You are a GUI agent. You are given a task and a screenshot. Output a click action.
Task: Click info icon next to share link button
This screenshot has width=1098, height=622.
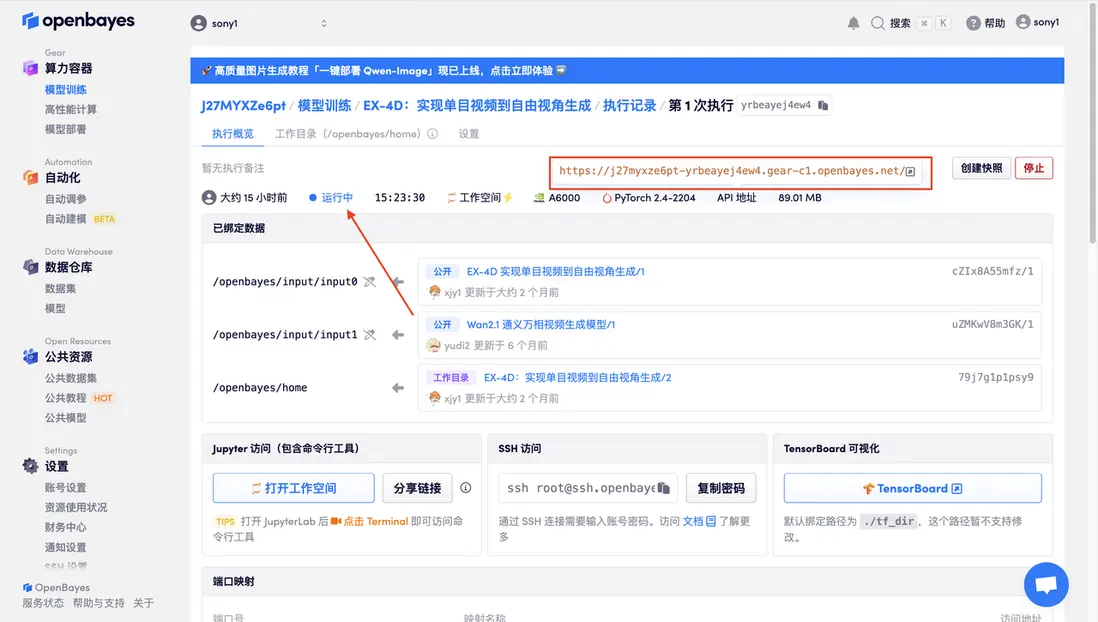466,488
